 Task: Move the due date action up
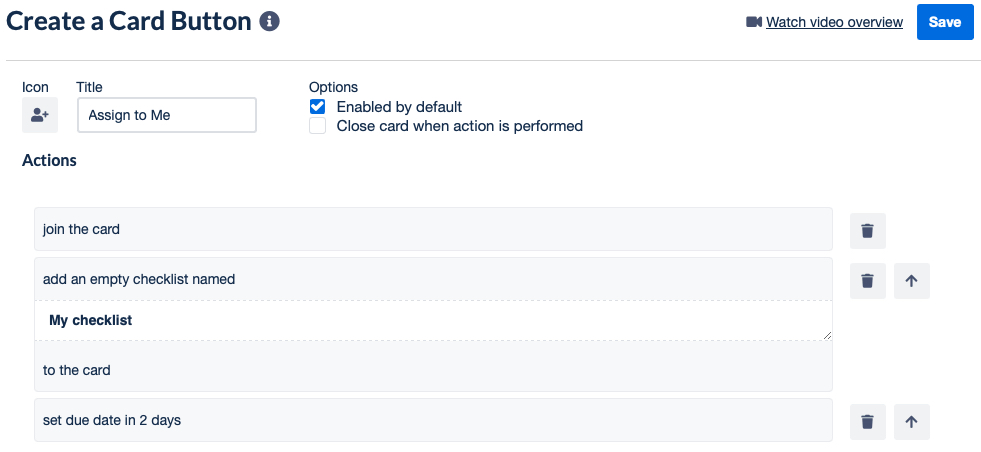pos(911,421)
